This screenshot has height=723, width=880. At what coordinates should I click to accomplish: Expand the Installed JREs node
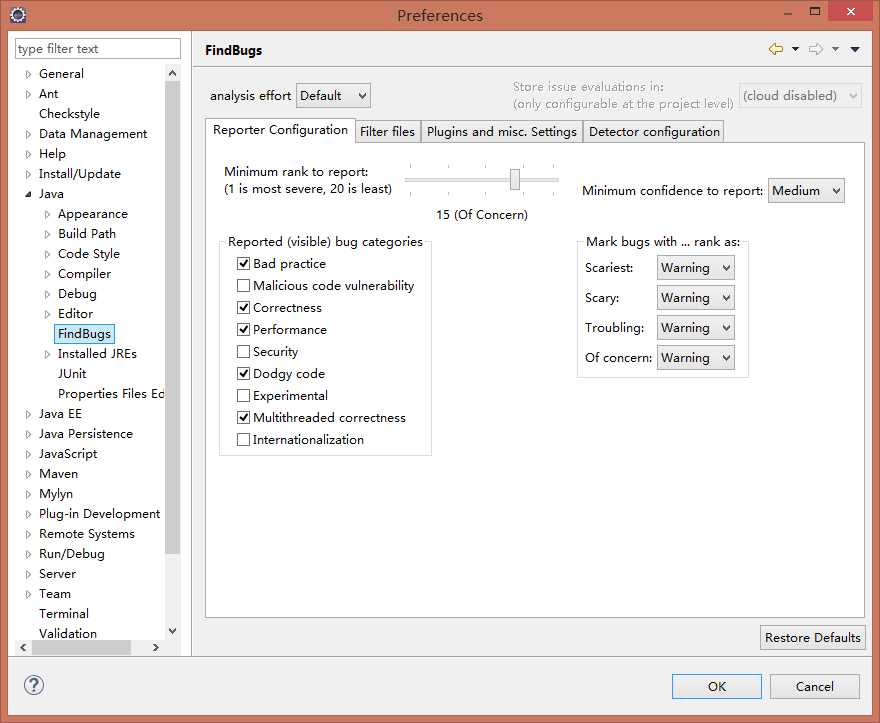(x=47, y=354)
